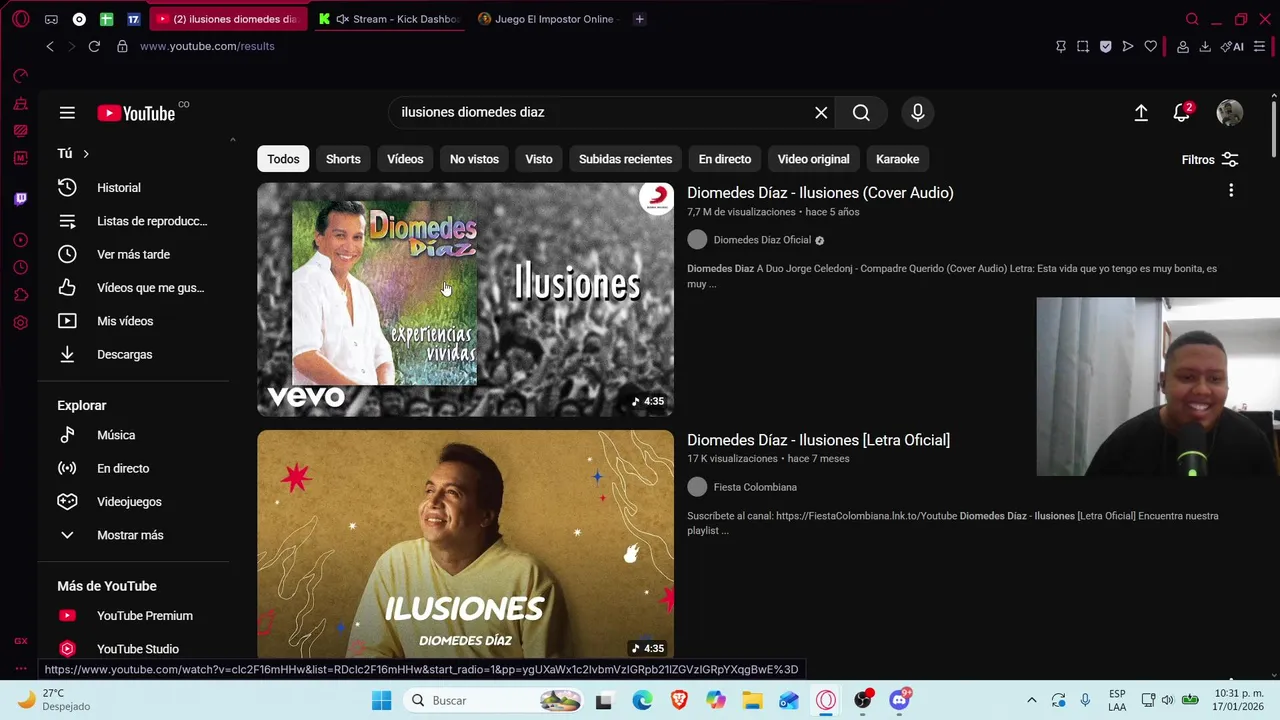Open the YouTube upload/create icon

pyautogui.click(x=1141, y=113)
